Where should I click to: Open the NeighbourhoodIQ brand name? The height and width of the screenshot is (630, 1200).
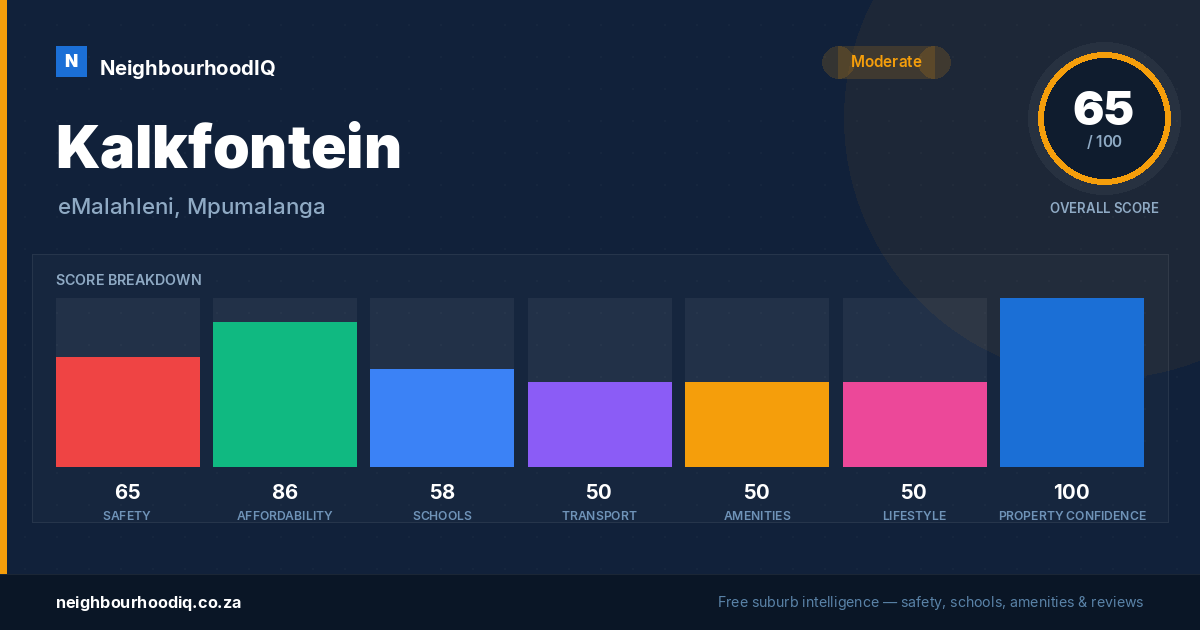pos(187,68)
